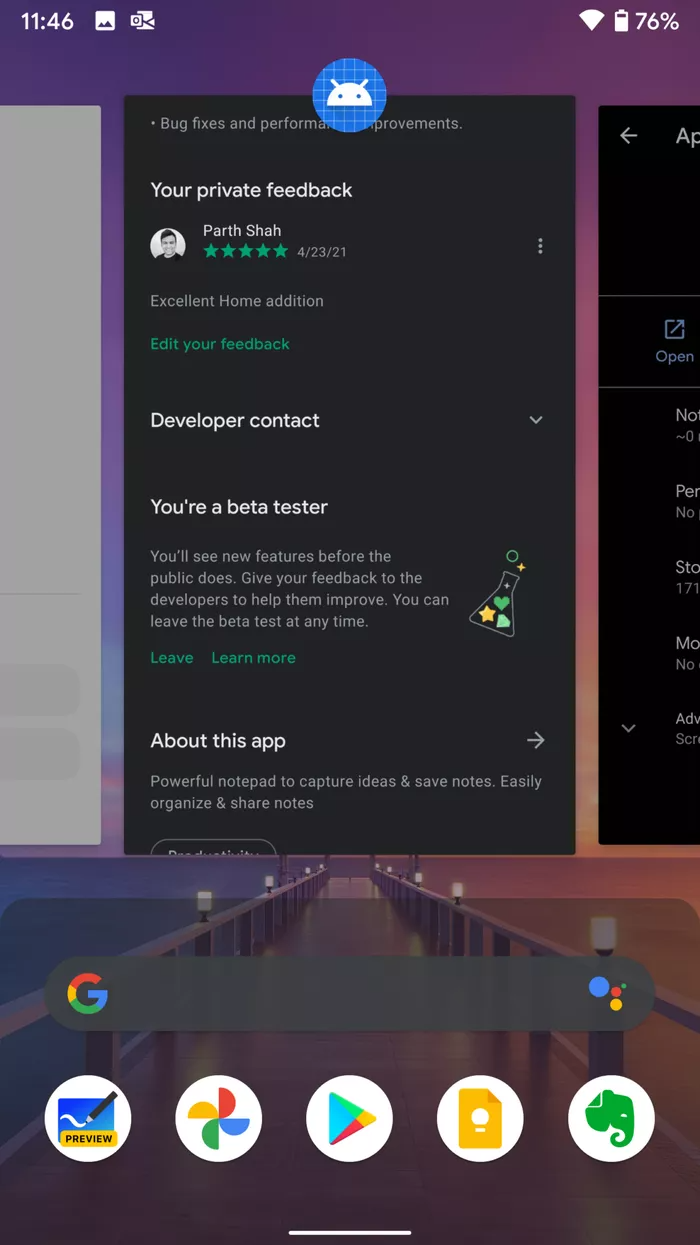This screenshot has width=700, height=1245.
Task: Open the whiteboard Preview app
Action: click(88, 1118)
